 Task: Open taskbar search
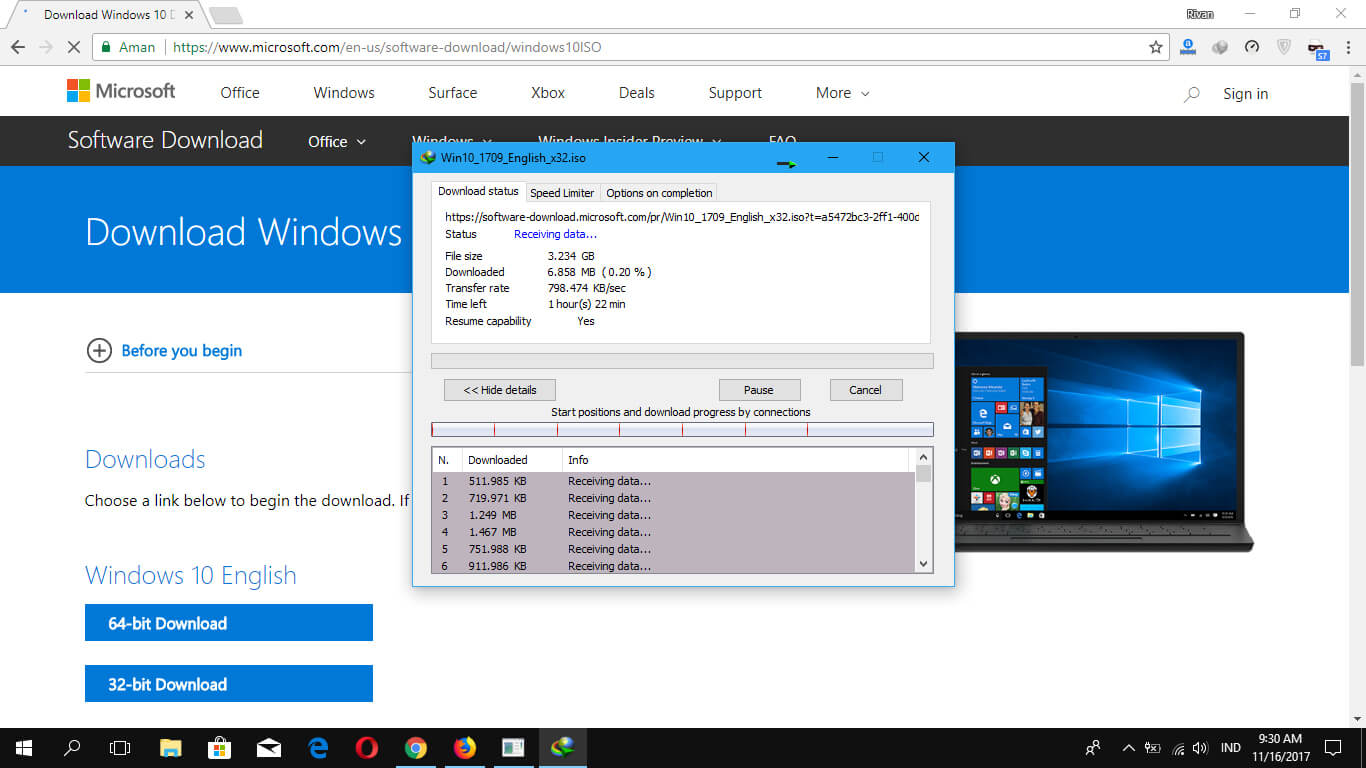[72, 747]
